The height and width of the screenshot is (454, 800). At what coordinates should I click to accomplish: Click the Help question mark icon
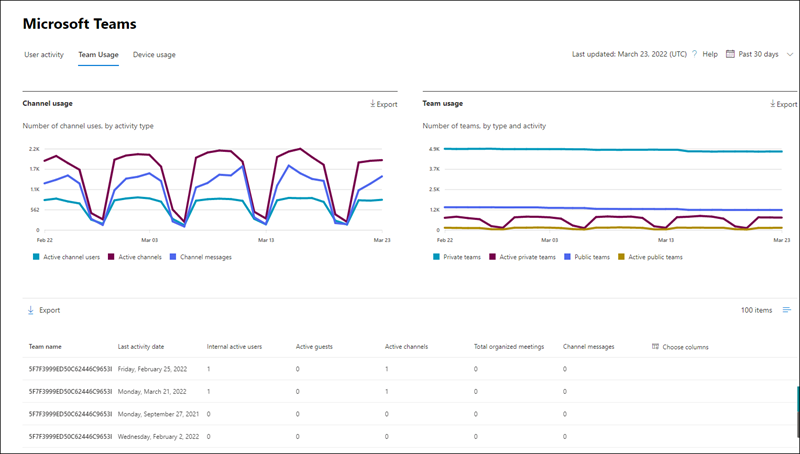pyautogui.click(x=694, y=54)
